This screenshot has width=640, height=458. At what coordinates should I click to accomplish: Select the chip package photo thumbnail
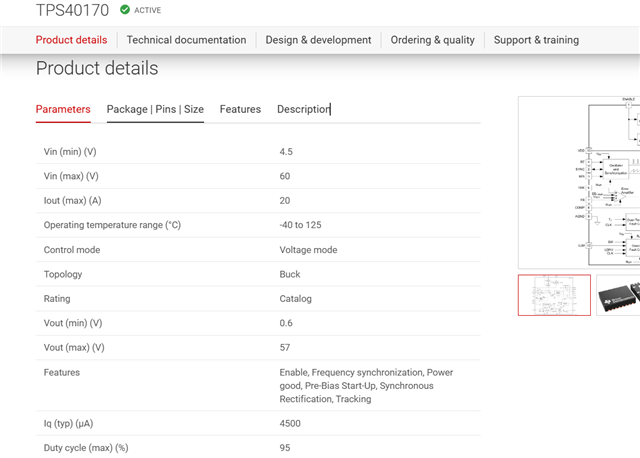(x=619, y=294)
